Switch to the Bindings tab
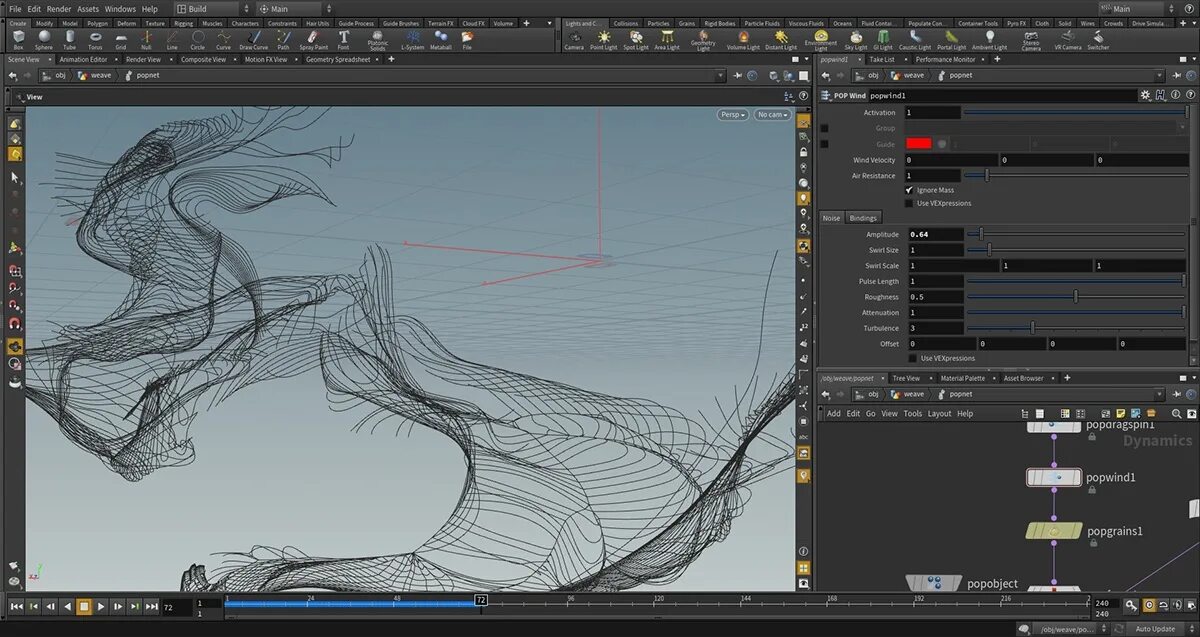 862,218
